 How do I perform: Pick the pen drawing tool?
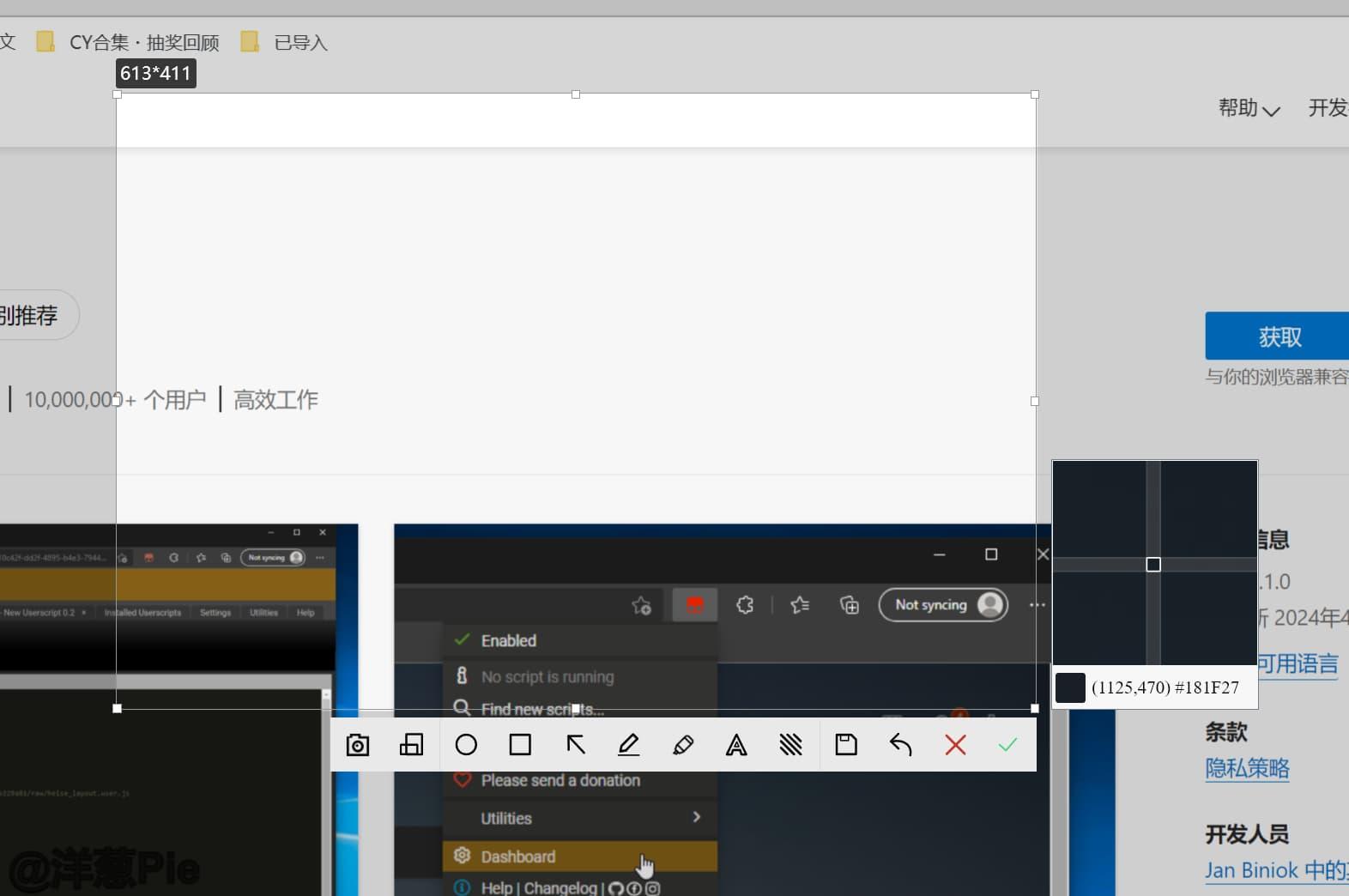[629, 745]
